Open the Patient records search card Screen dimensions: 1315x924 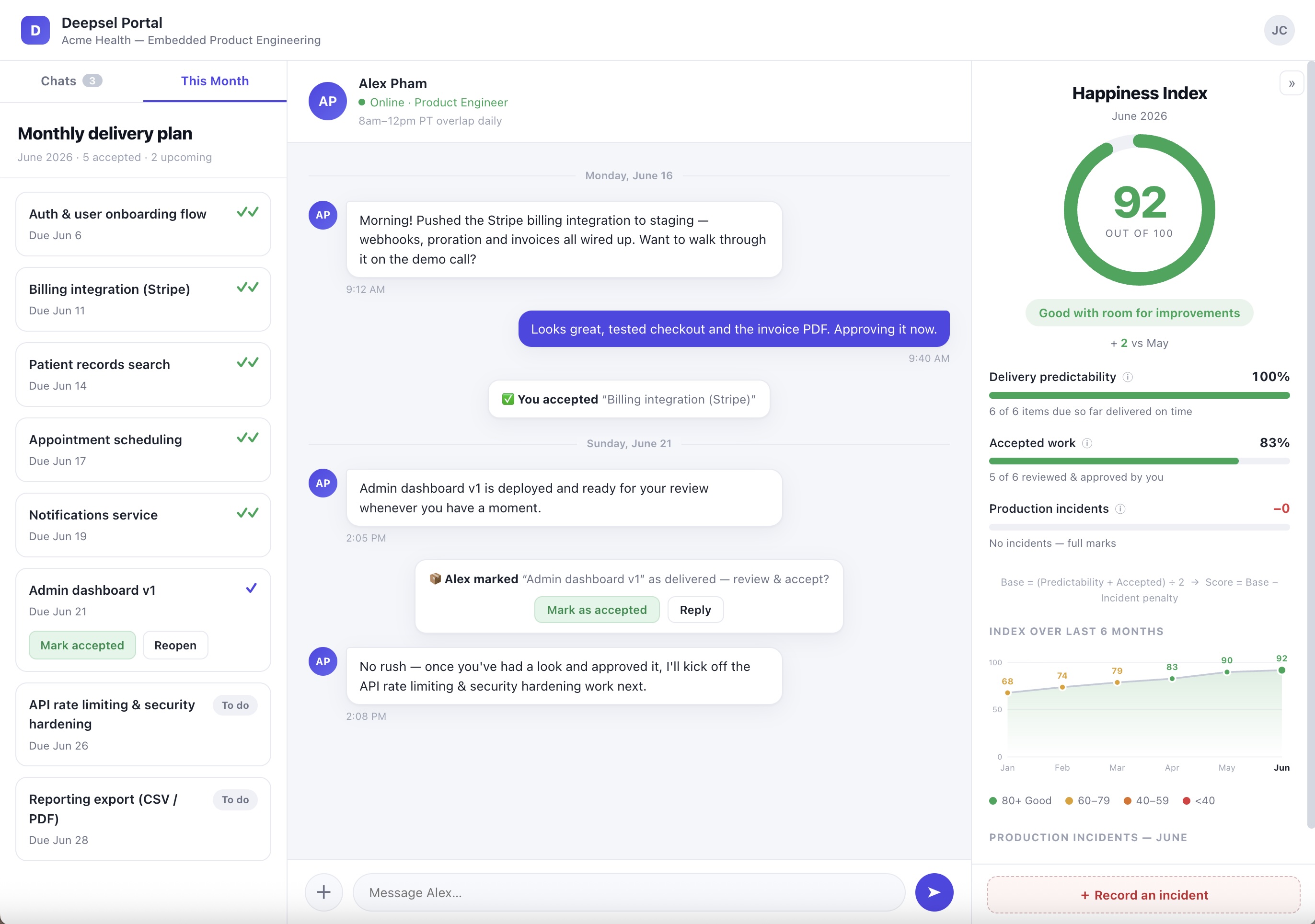(x=143, y=375)
